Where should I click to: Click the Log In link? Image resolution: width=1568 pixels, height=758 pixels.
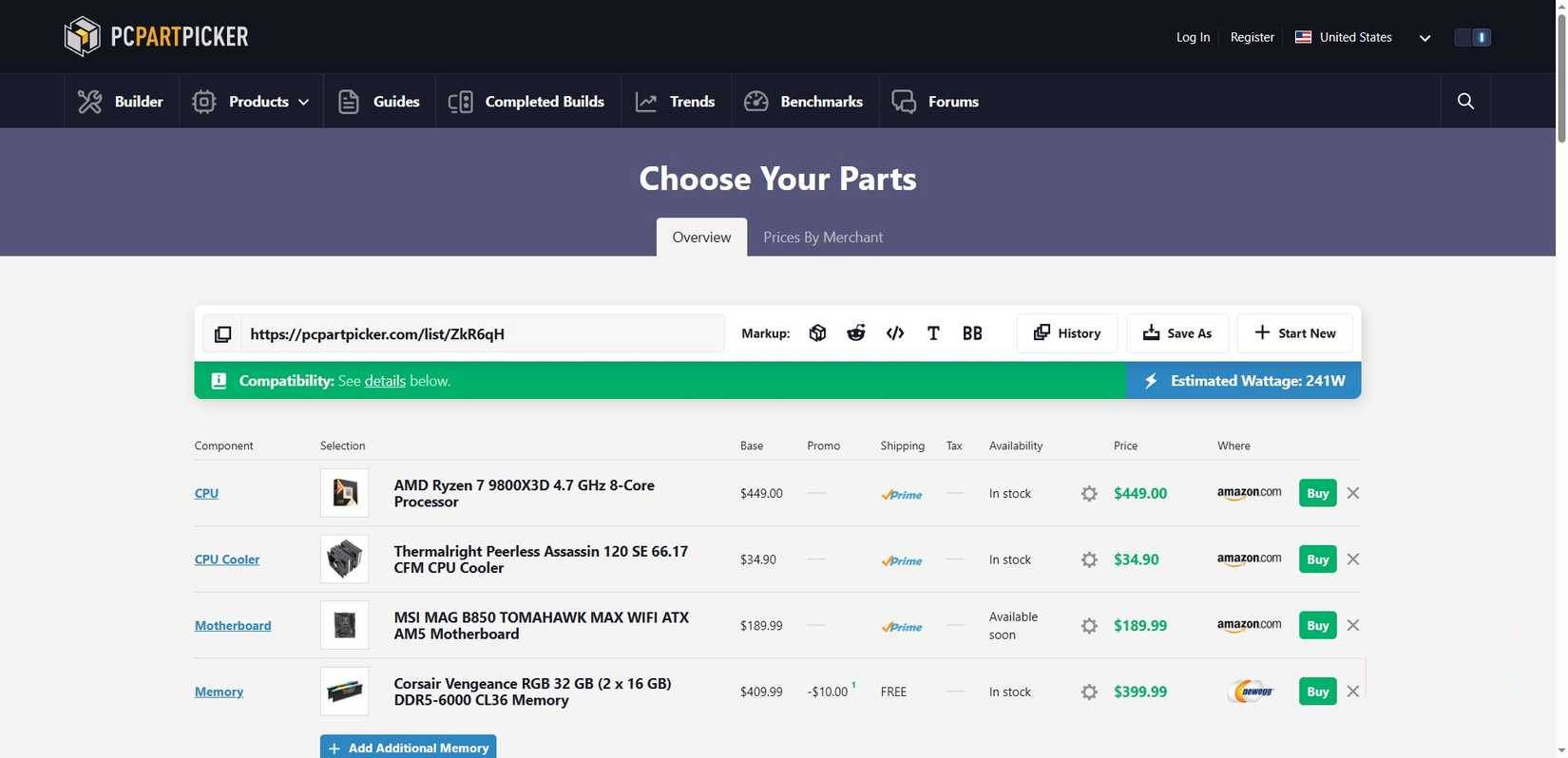(x=1193, y=37)
